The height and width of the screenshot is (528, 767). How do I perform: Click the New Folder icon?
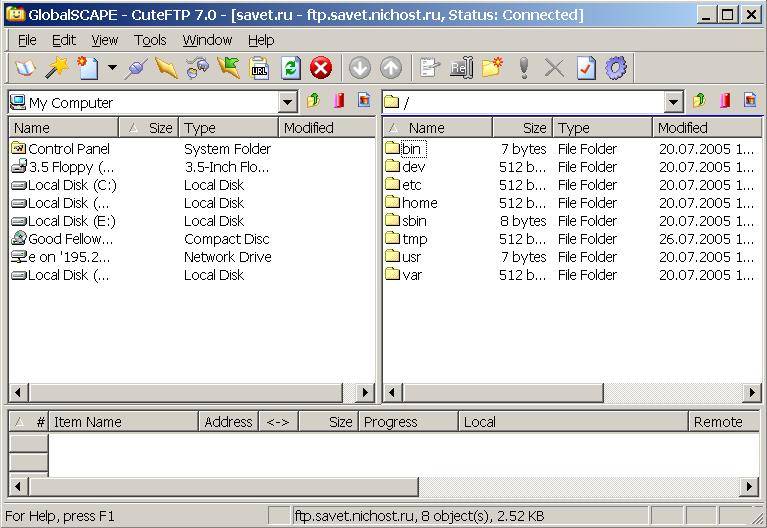492,68
